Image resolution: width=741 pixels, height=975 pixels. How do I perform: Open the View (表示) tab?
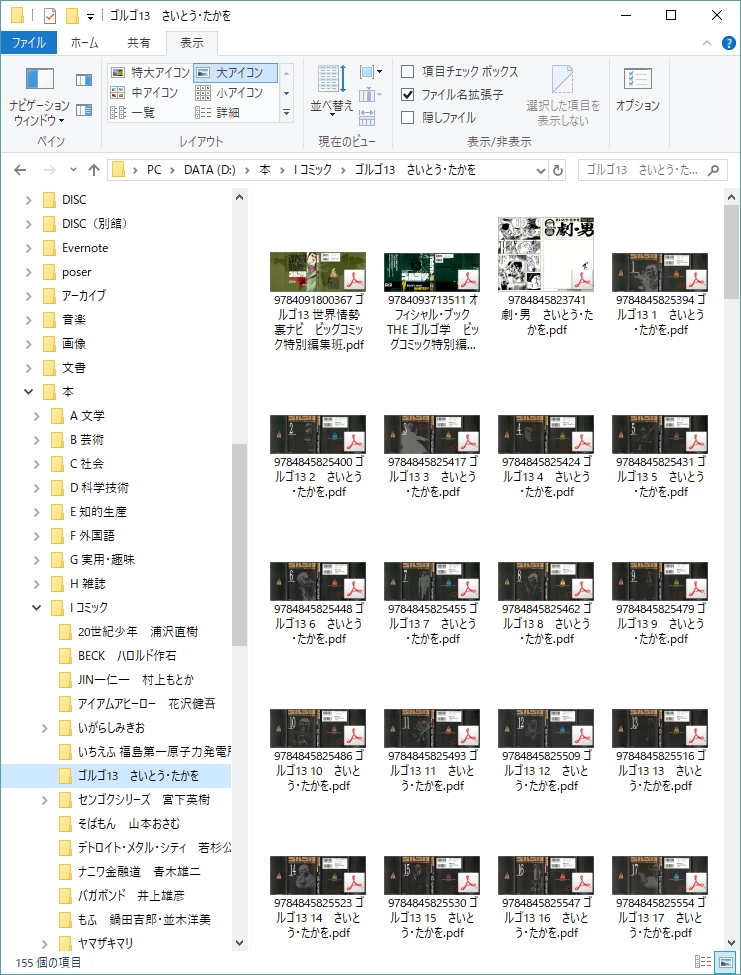tap(192, 43)
